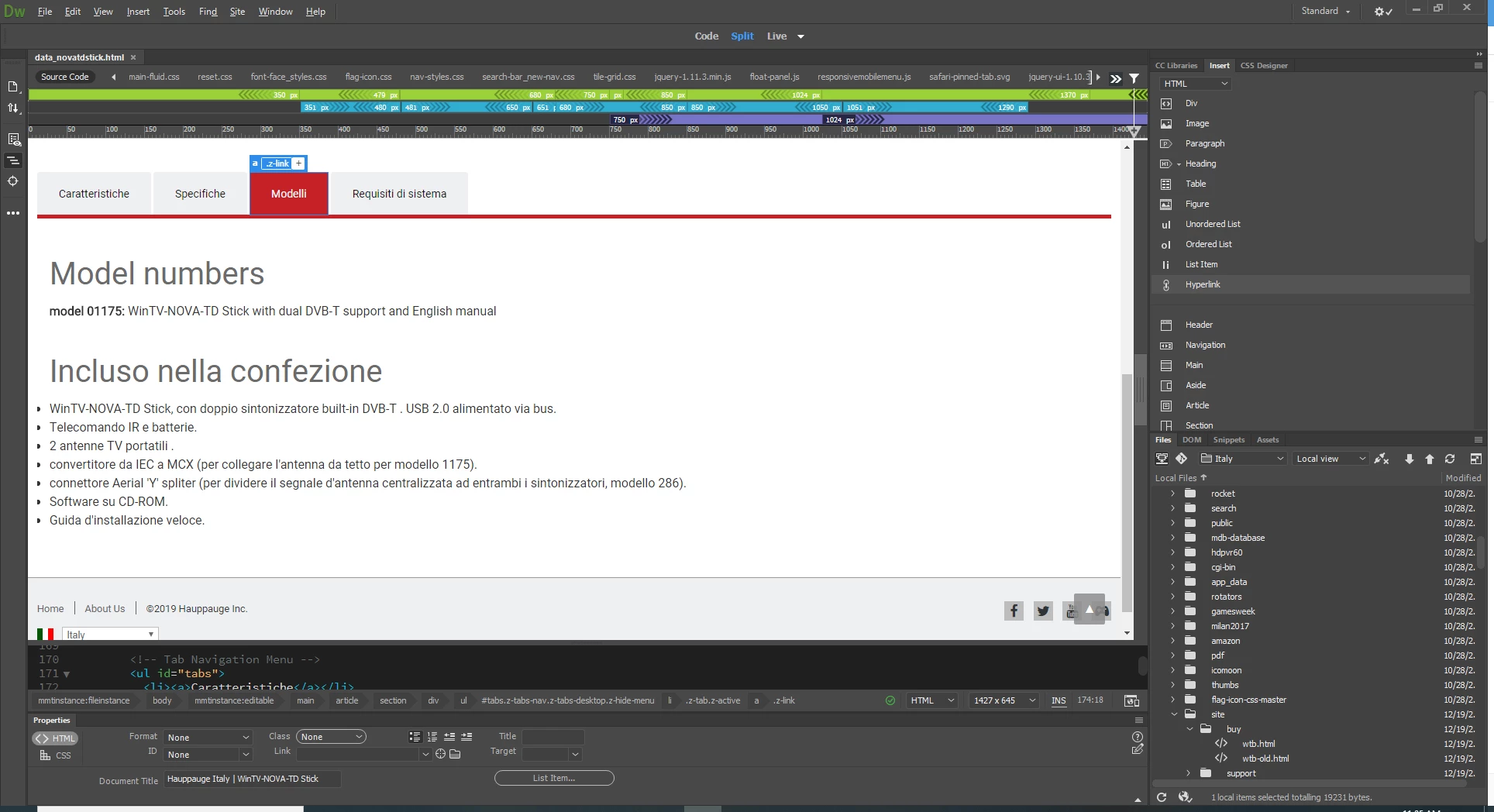Screen dimensions: 1494x812
Task: Switch Properties inspector to HTML mode
Action: 56,738
